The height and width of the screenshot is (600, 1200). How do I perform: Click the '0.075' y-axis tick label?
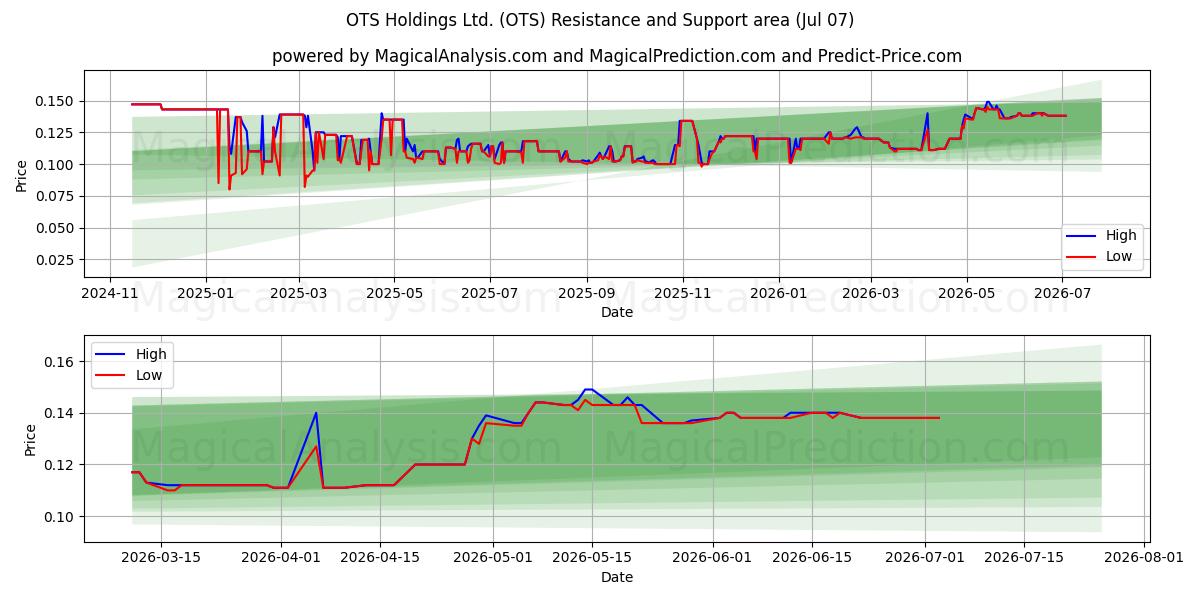tap(56, 196)
